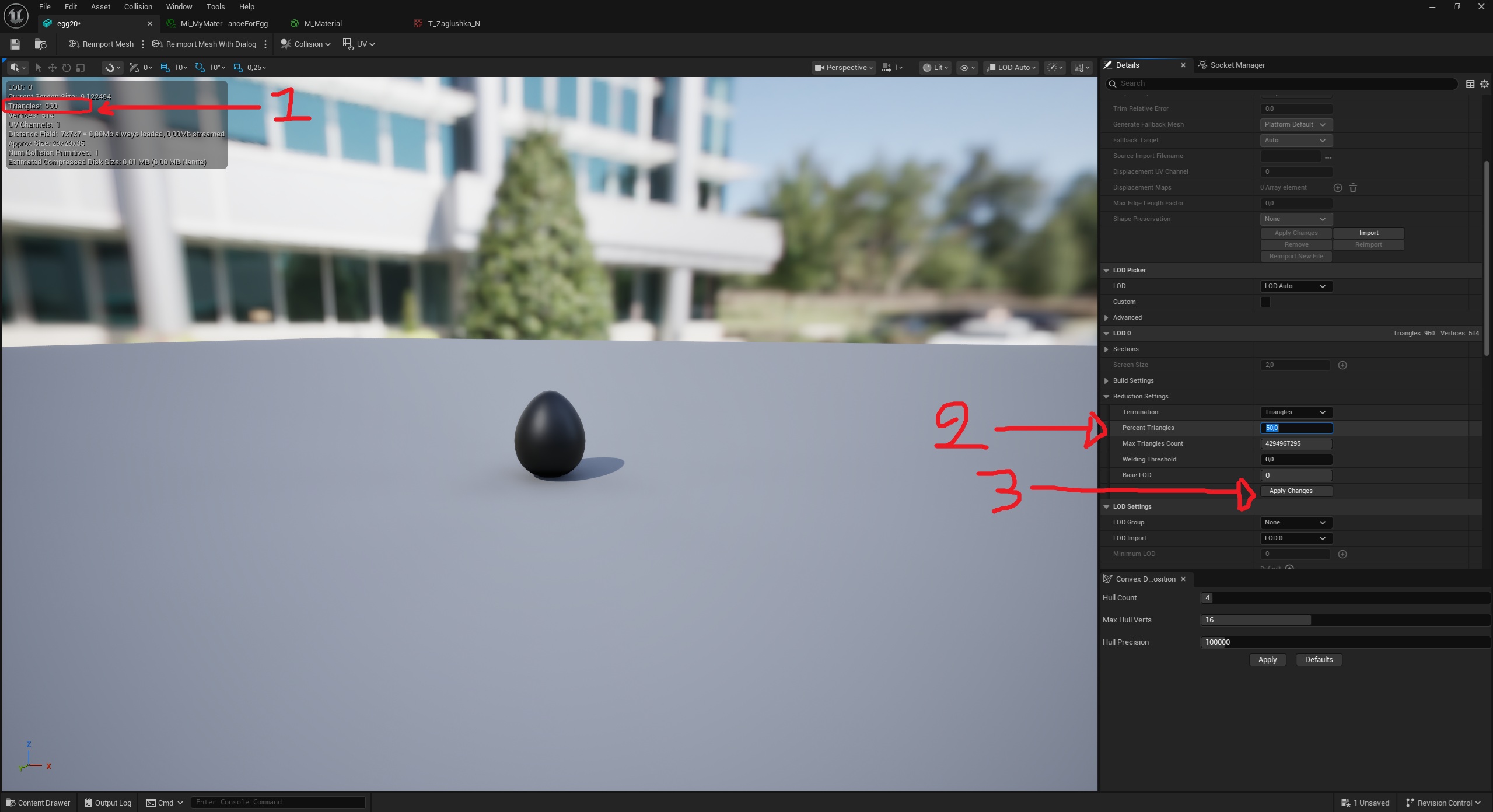Empty the Displacement Maps array with trash icon
The image size is (1493, 812).
pyautogui.click(x=1353, y=188)
